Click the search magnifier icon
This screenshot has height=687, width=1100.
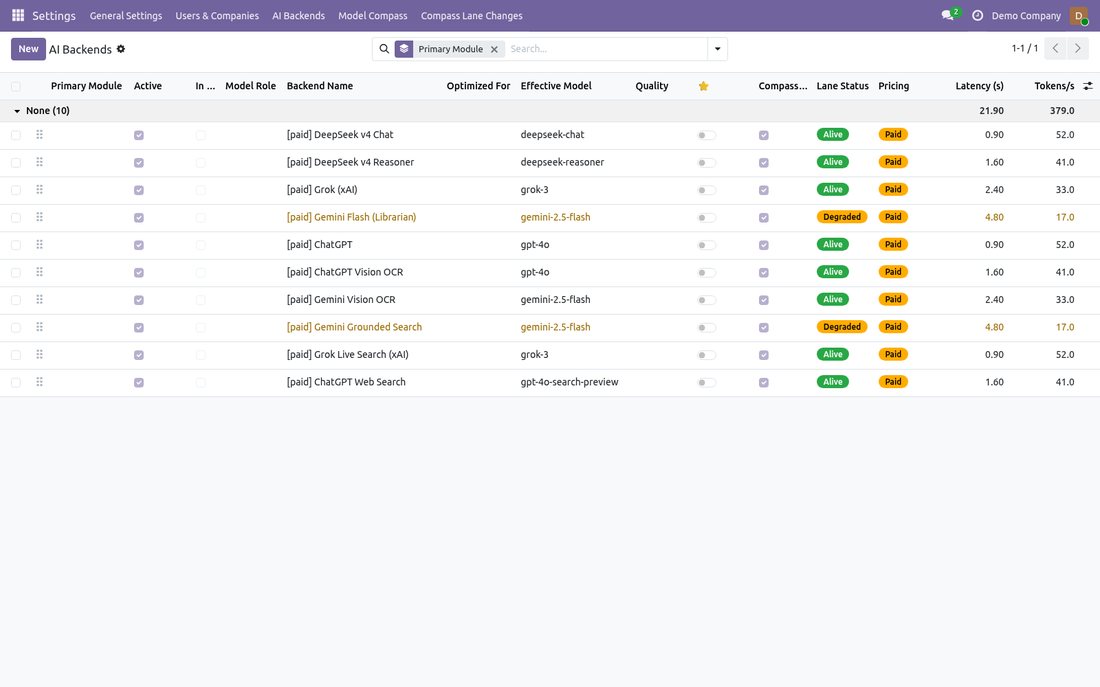(x=384, y=49)
